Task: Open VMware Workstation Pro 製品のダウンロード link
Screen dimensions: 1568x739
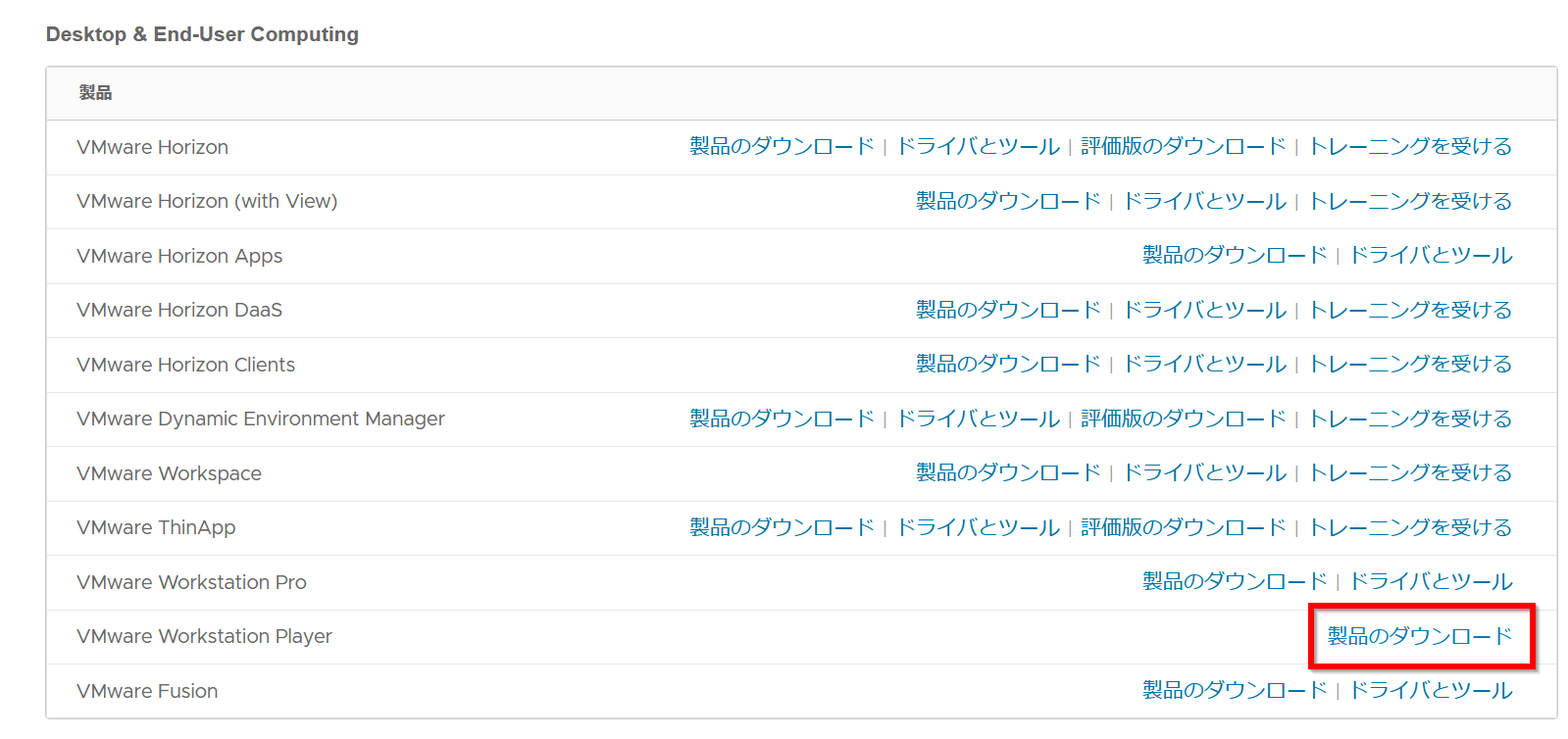Action: click(1235, 581)
